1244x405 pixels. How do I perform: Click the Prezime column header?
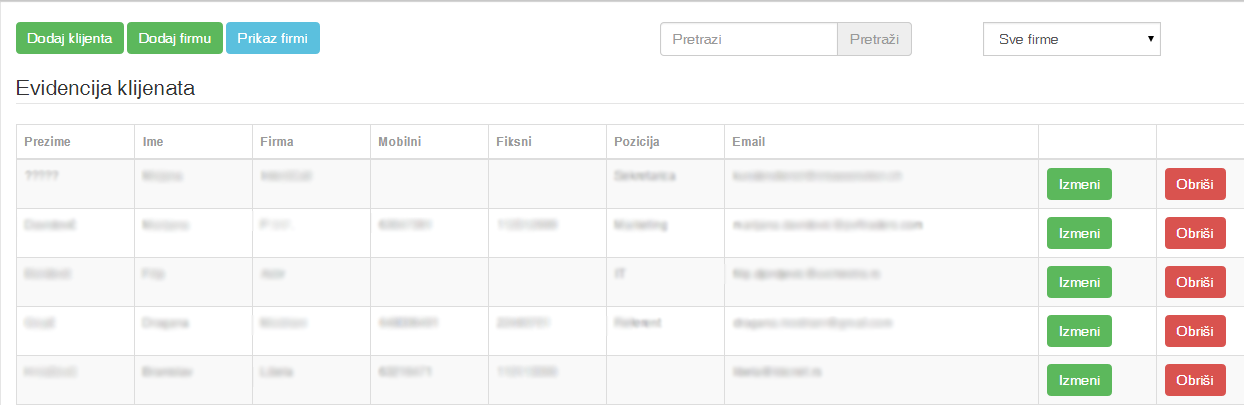pyautogui.click(x=47, y=142)
